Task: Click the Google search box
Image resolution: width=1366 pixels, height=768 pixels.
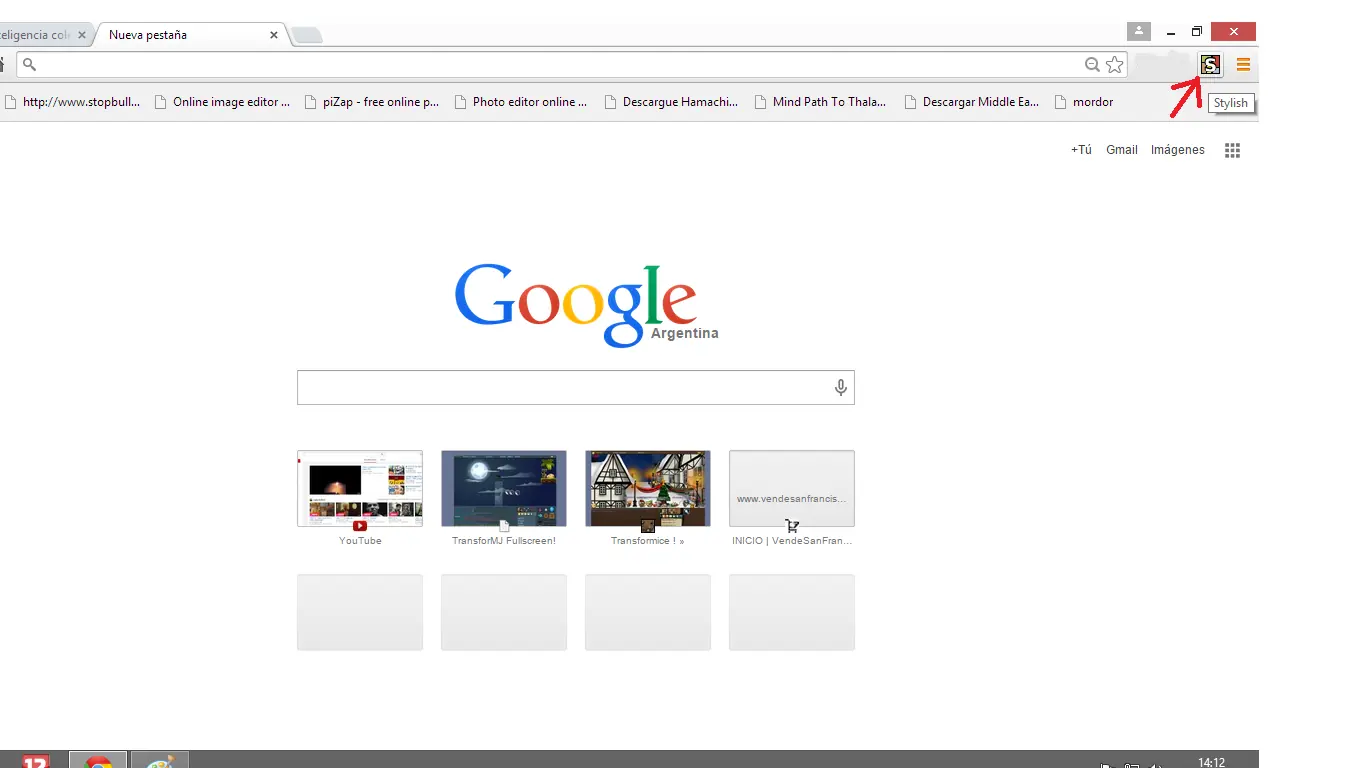Action: click(575, 387)
